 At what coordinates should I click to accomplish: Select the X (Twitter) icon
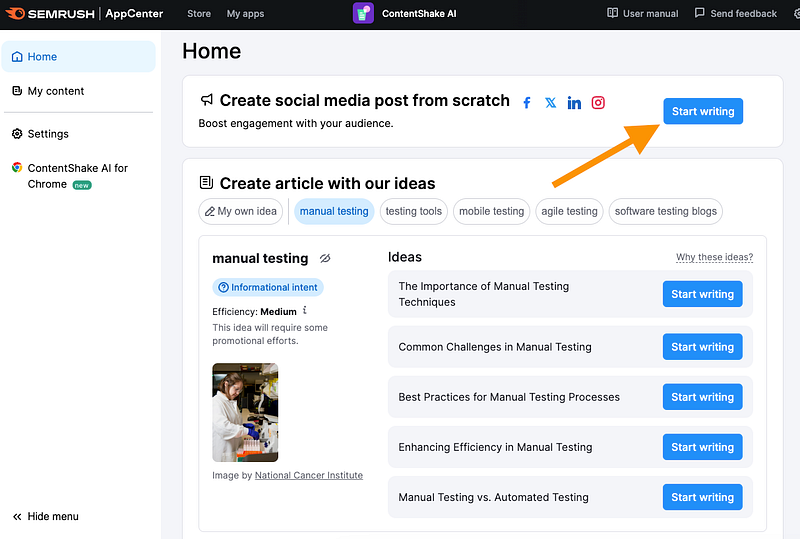(551, 103)
